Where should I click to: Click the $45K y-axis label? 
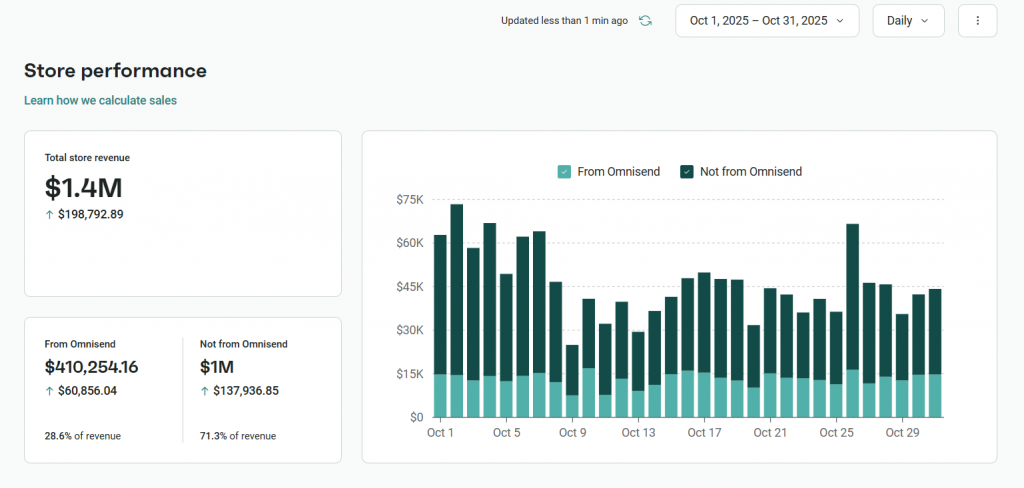410,286
